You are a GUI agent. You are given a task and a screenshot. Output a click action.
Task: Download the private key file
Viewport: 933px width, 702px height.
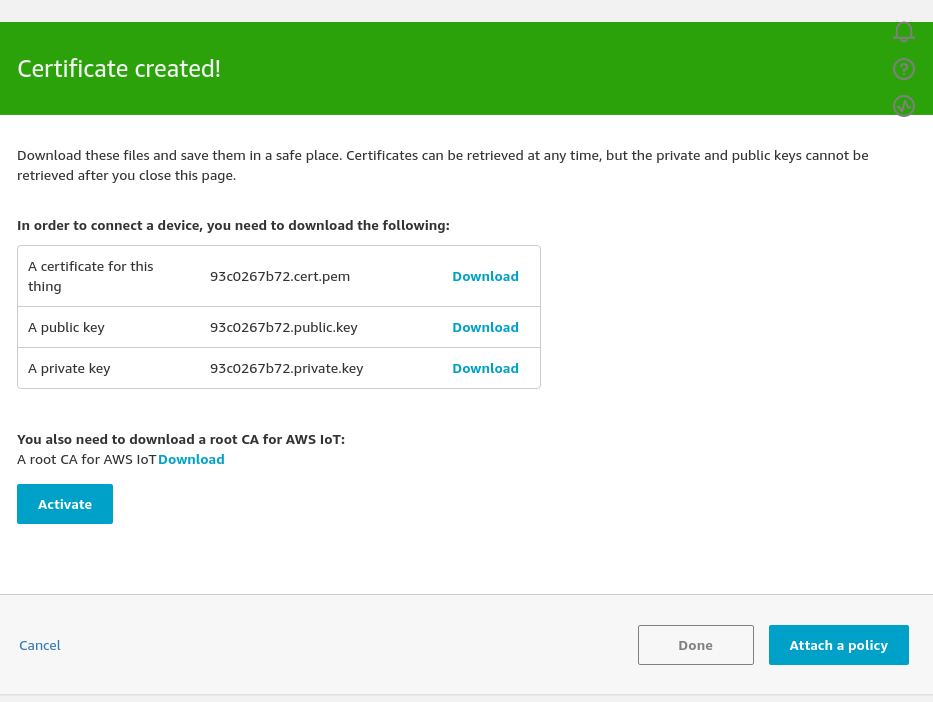pos(485,368)
